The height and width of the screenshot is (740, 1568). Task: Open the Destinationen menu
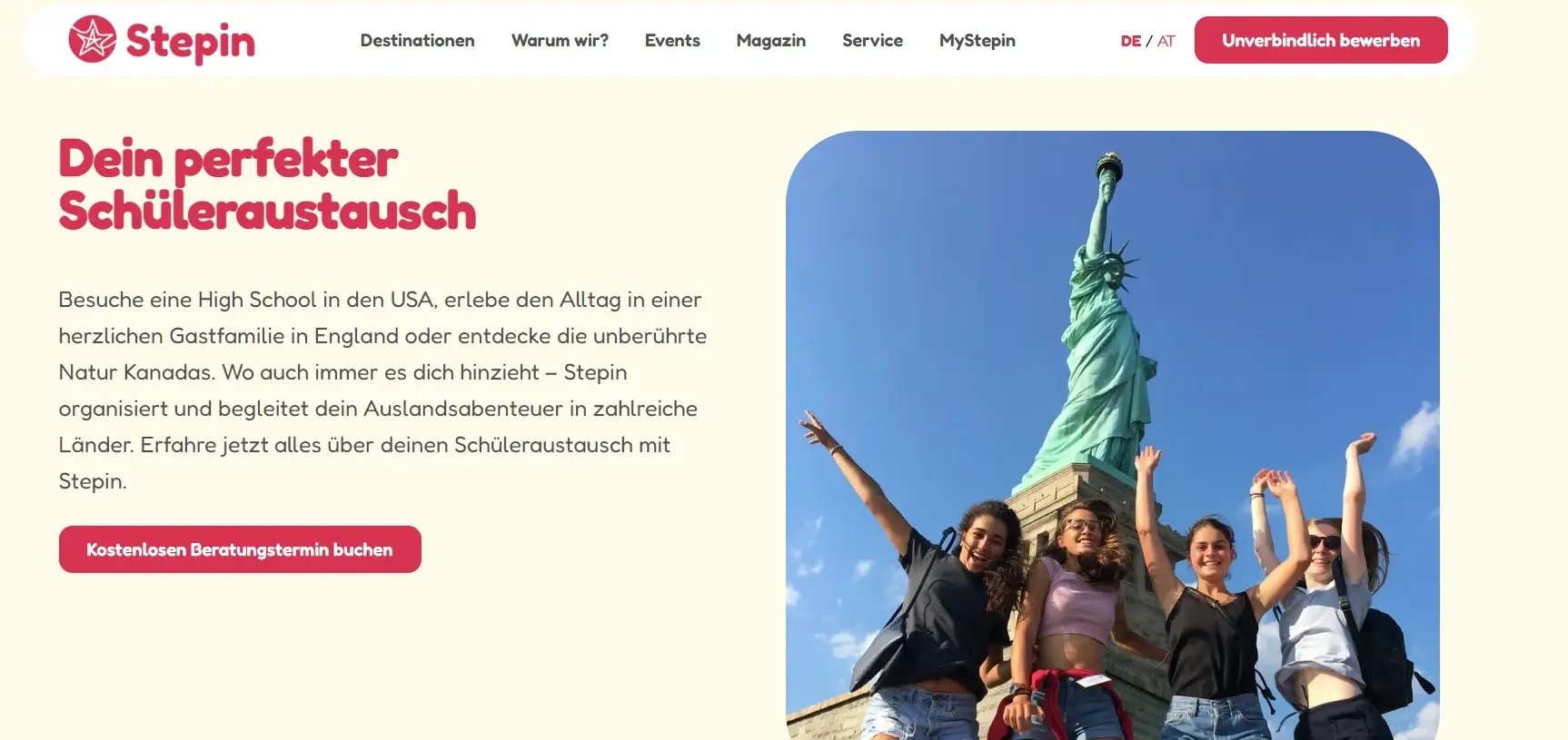pyautogui.click(x=417, y=40)
